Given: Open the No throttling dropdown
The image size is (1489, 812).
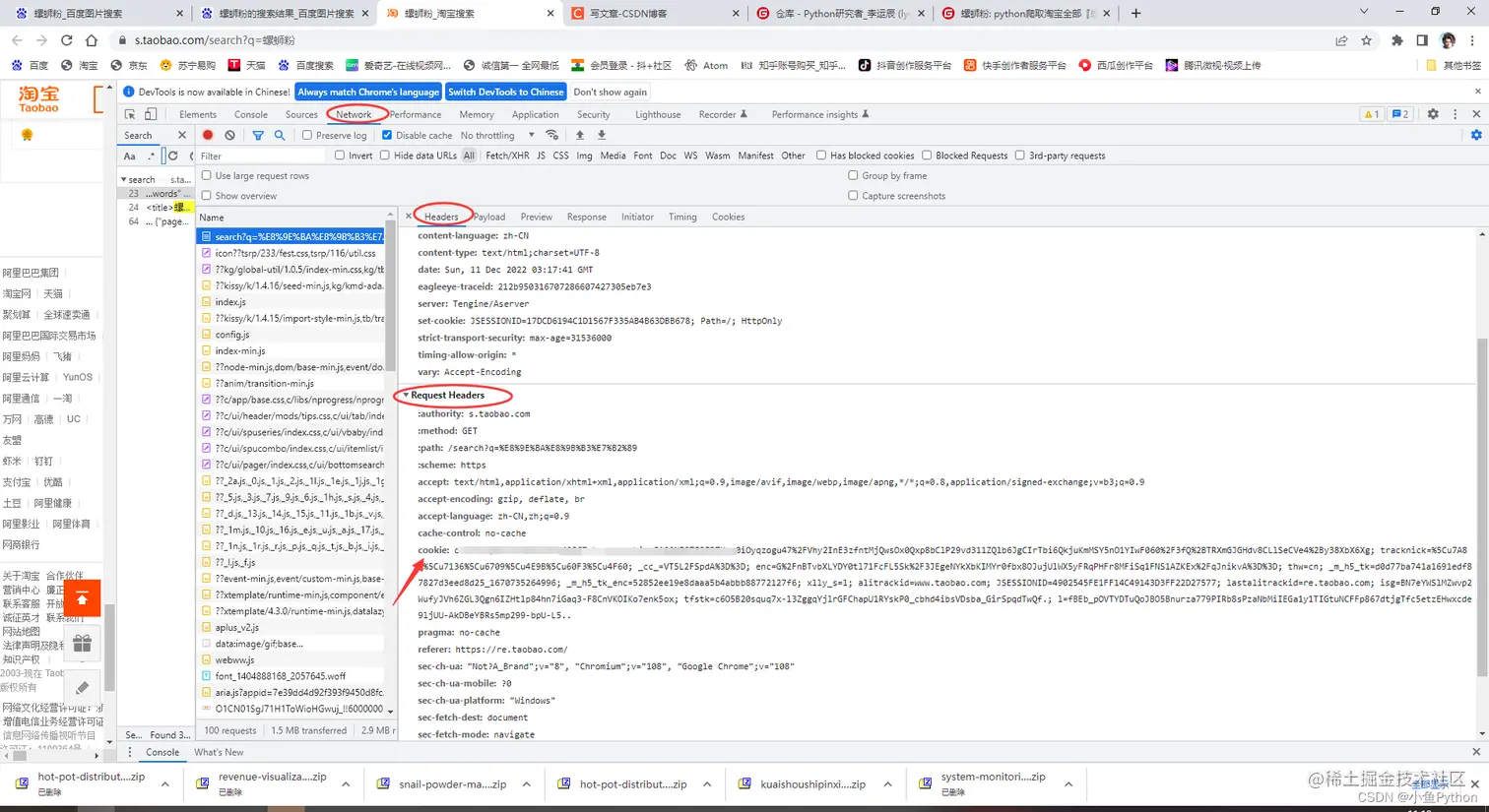Looking at the screenshot, I should coord(497,135).
